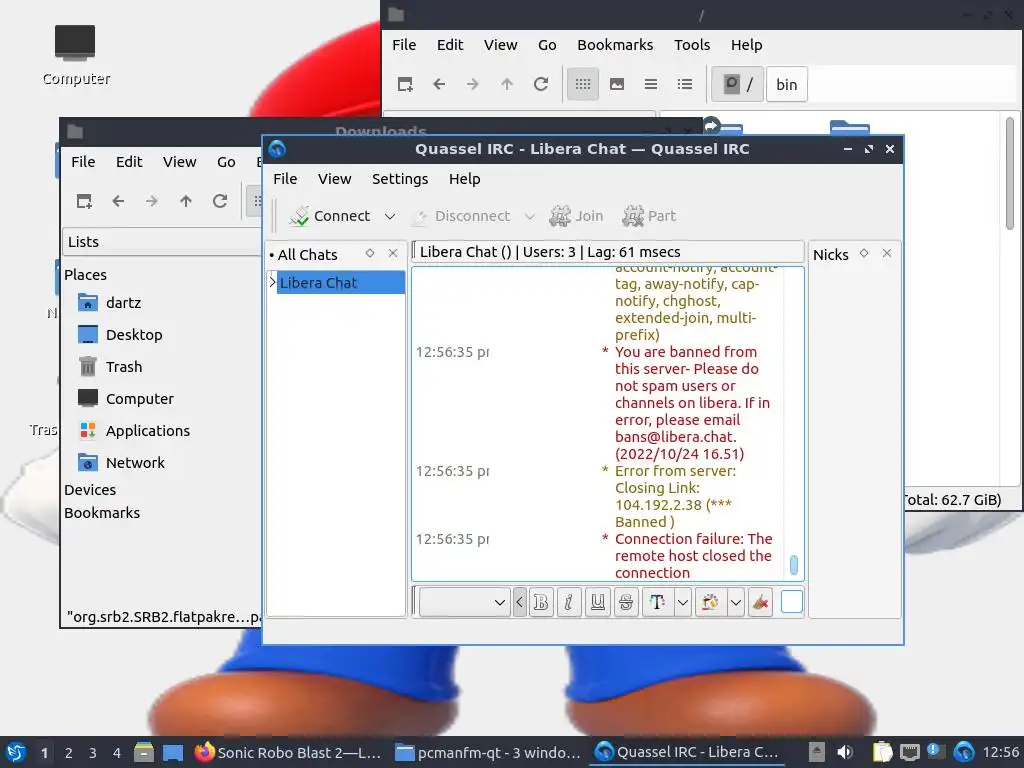Image resolution: width=1024 pixels, height=768 pixels.
Task: Click the Connect icon in Quassel toolbar
Action: coord(299,216)
